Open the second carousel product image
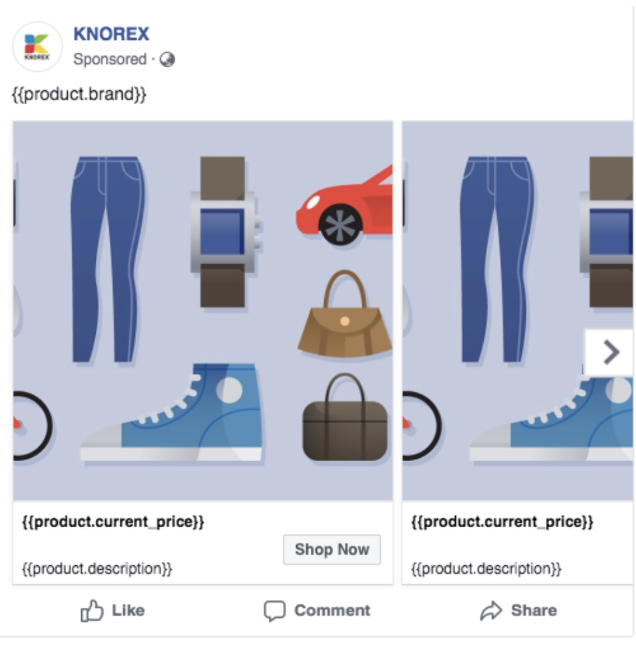636x656 pixels. [517, 310]
